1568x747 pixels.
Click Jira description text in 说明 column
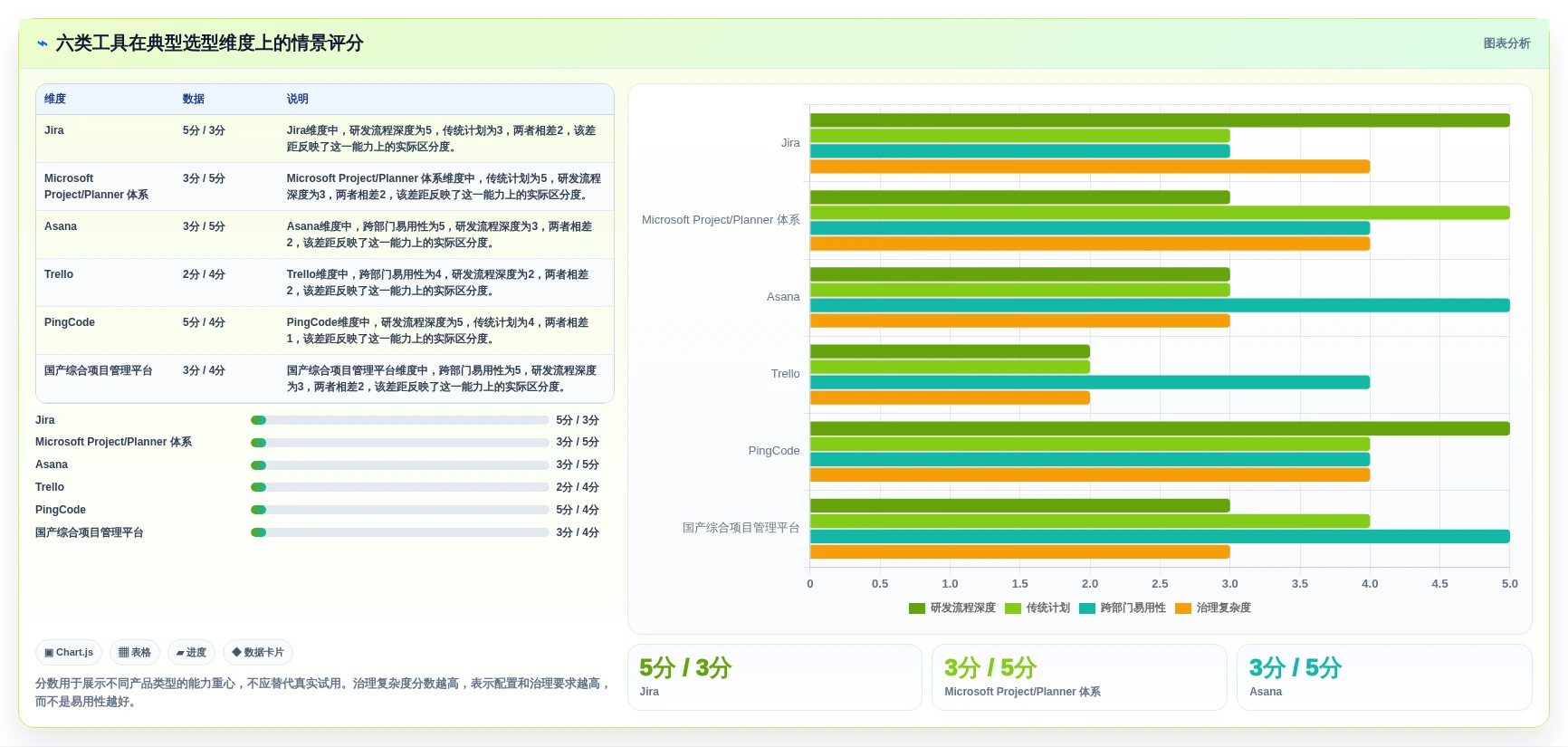(x=442, y=139)
